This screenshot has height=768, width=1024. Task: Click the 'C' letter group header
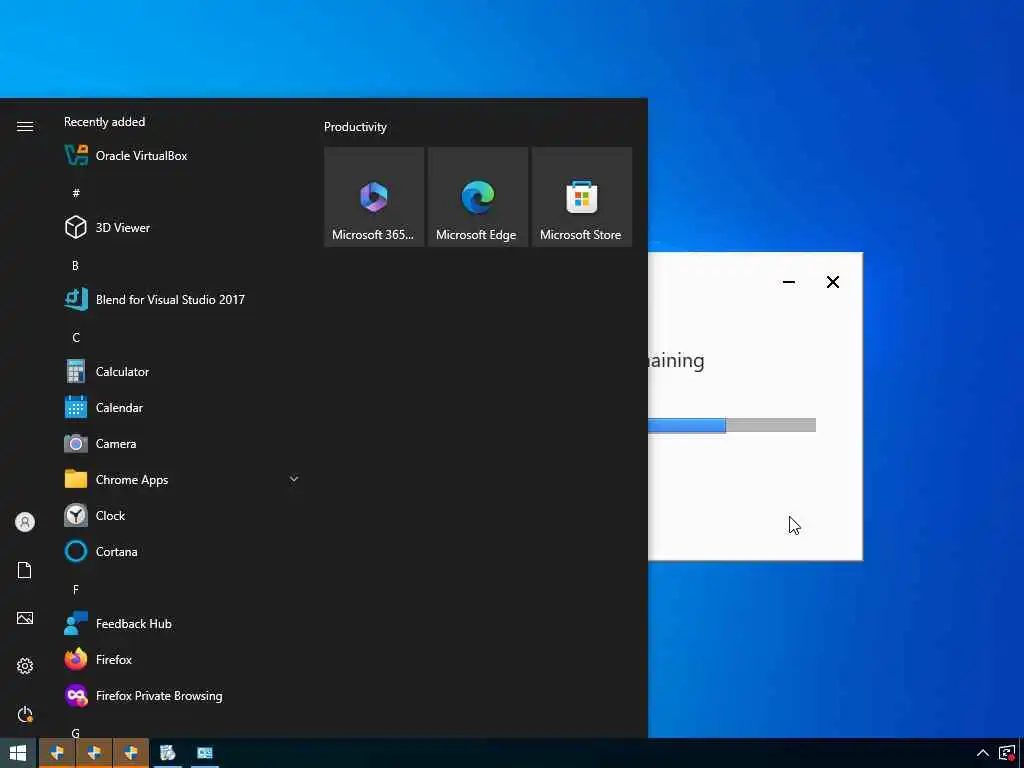pos(76,338)
